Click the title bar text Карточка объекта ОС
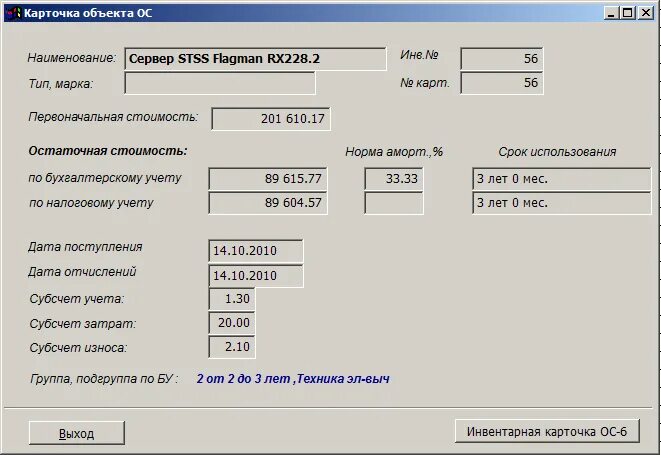Screen dimensions: 661x455 coord(88,13)
